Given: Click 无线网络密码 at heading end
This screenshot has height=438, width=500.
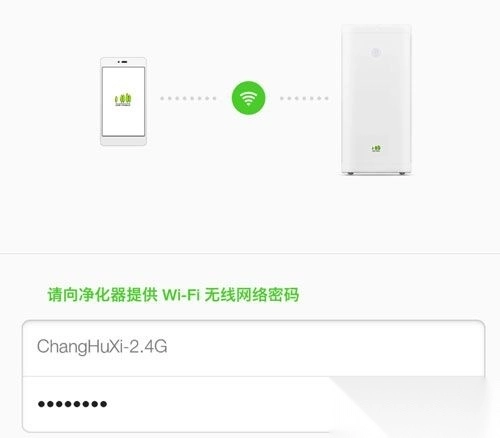Looking at the screenshot, I should 252,295.
